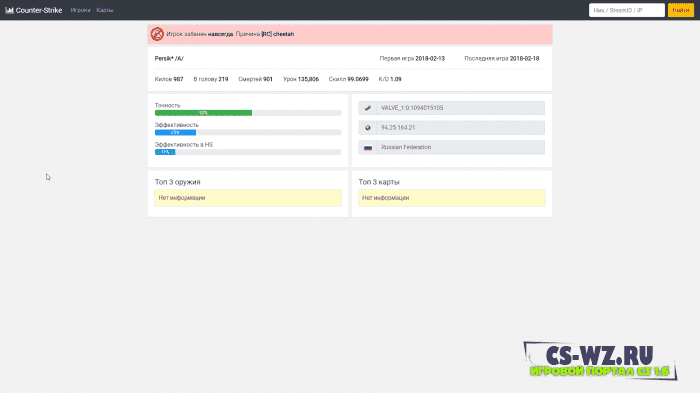Select the 94.25.164.21 IP address field
The image size is (700, 393).
point(460,128)
